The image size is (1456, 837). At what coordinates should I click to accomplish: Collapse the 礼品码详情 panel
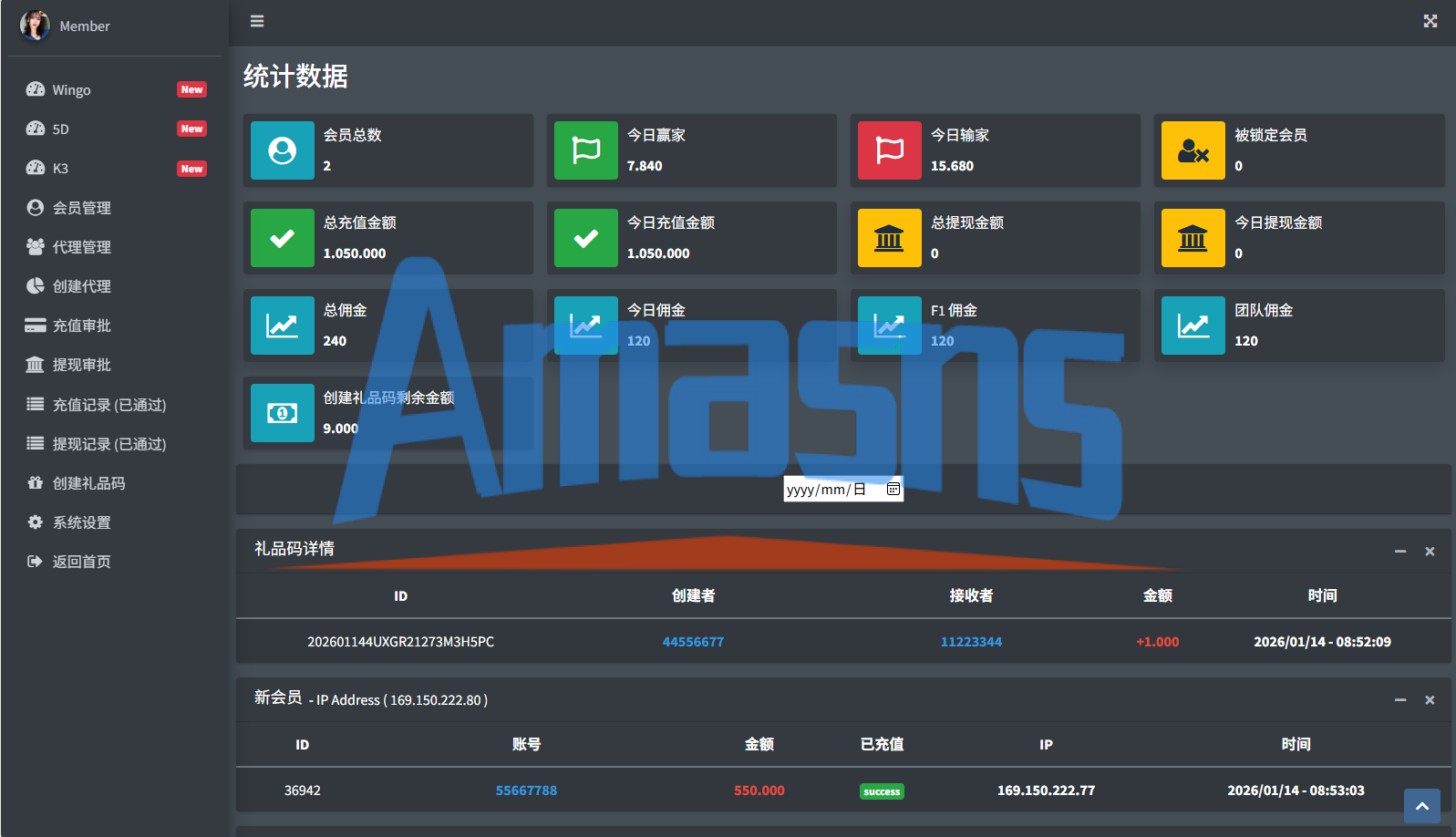[1400, 551]
